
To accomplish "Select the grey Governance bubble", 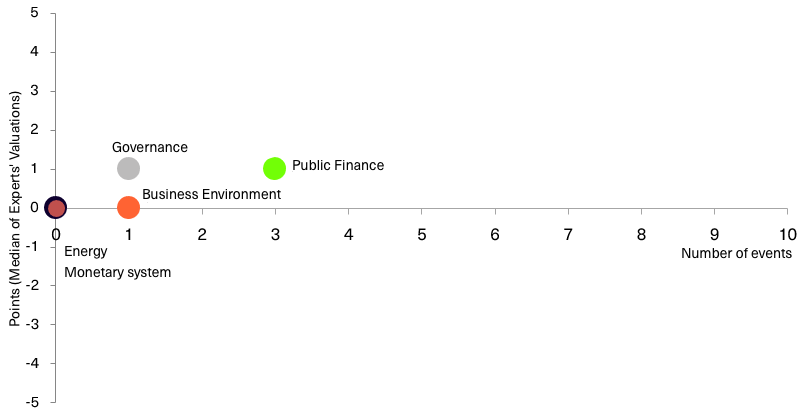I will point(128,168).
